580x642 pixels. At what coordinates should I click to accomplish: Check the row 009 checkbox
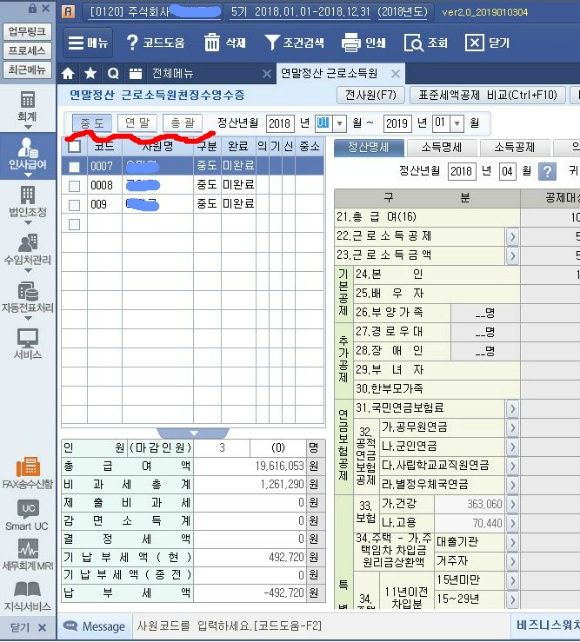74,205
